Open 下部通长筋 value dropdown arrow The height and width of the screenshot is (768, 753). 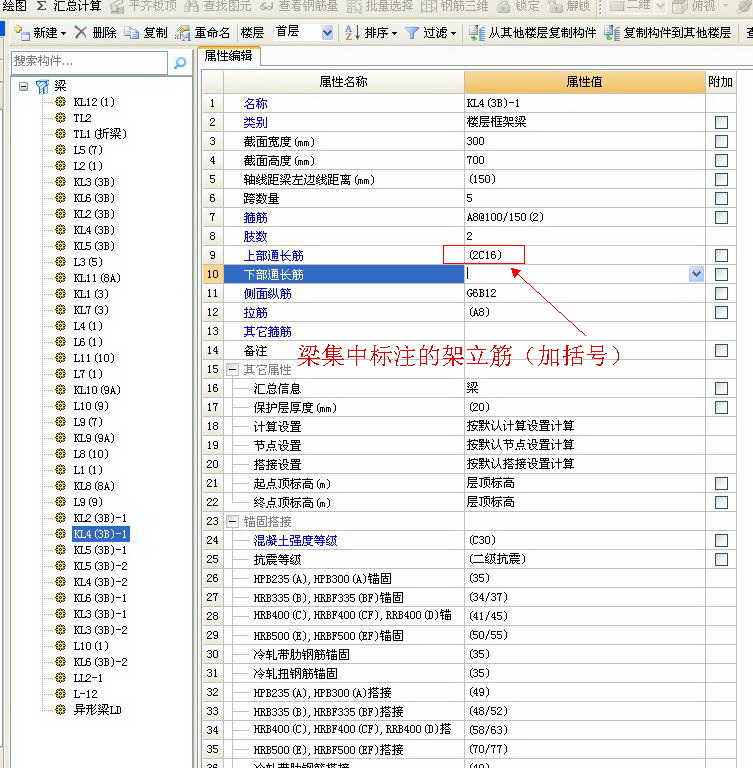(x=696, y=274)
